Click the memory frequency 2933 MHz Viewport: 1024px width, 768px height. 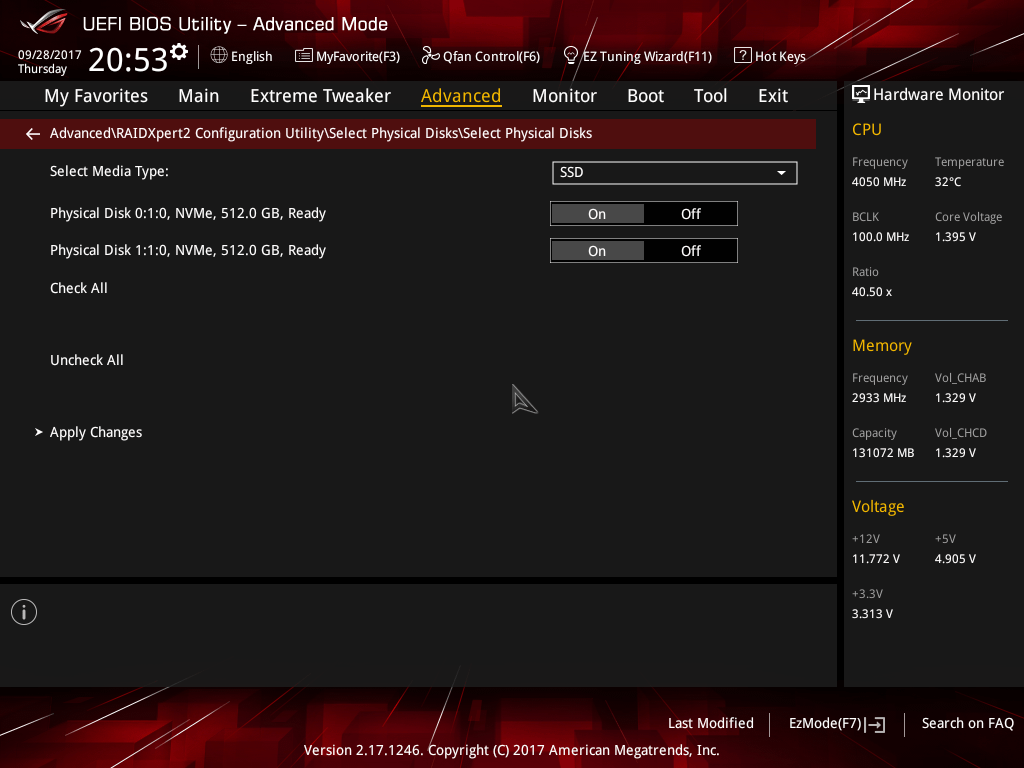879,398
